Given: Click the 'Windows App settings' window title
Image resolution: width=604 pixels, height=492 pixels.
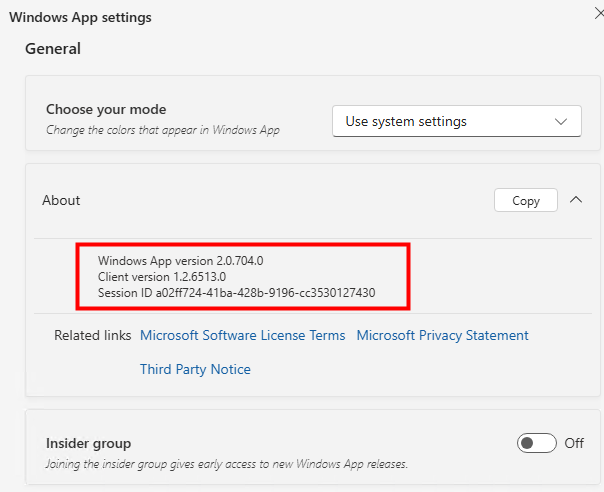Looking at the screenshot, I should click(81, 17).
